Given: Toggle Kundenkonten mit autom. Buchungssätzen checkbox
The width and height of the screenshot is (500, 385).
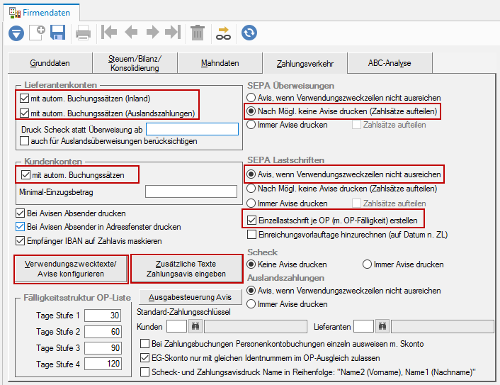Looking at the screenshot, I should point(26,175).
